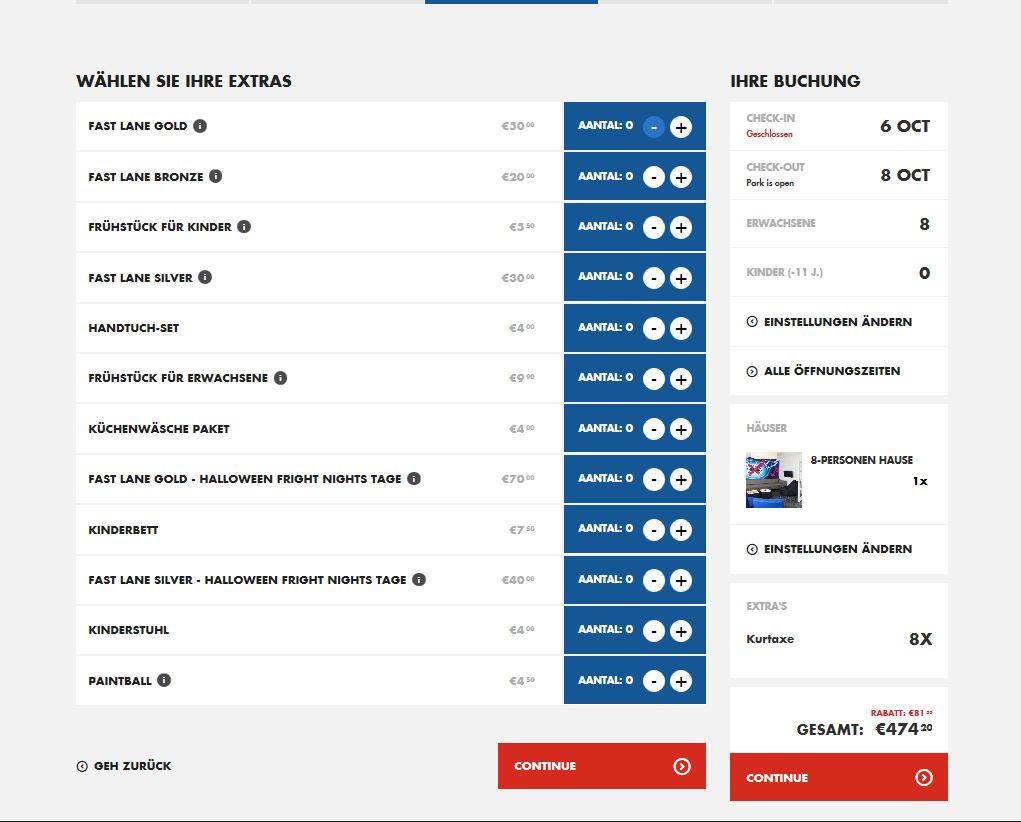Select the Fast Lane Gold €50 price
The image size is (1021, 822).
click(518, 126)
